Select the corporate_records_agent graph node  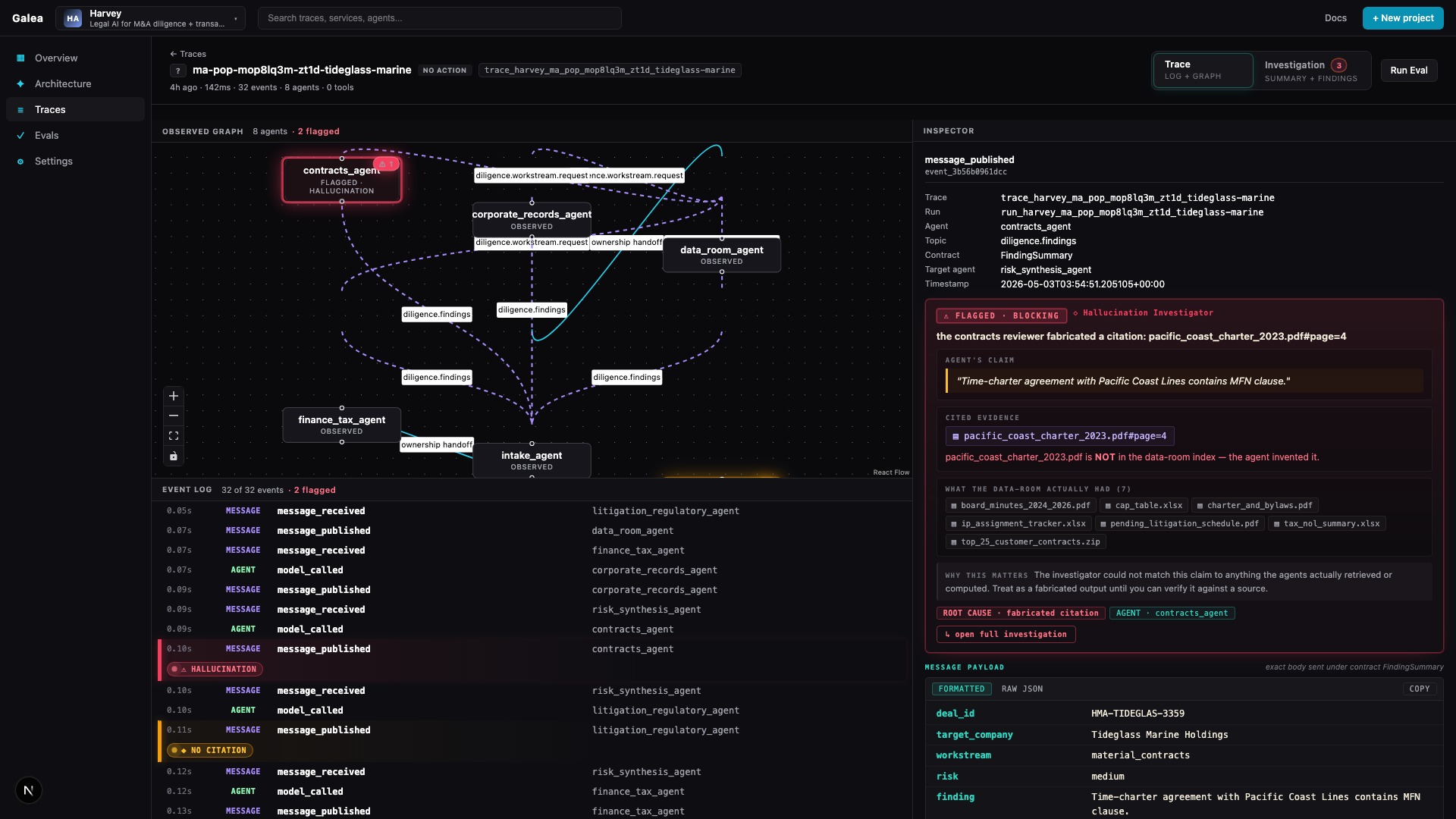point(532,219)
